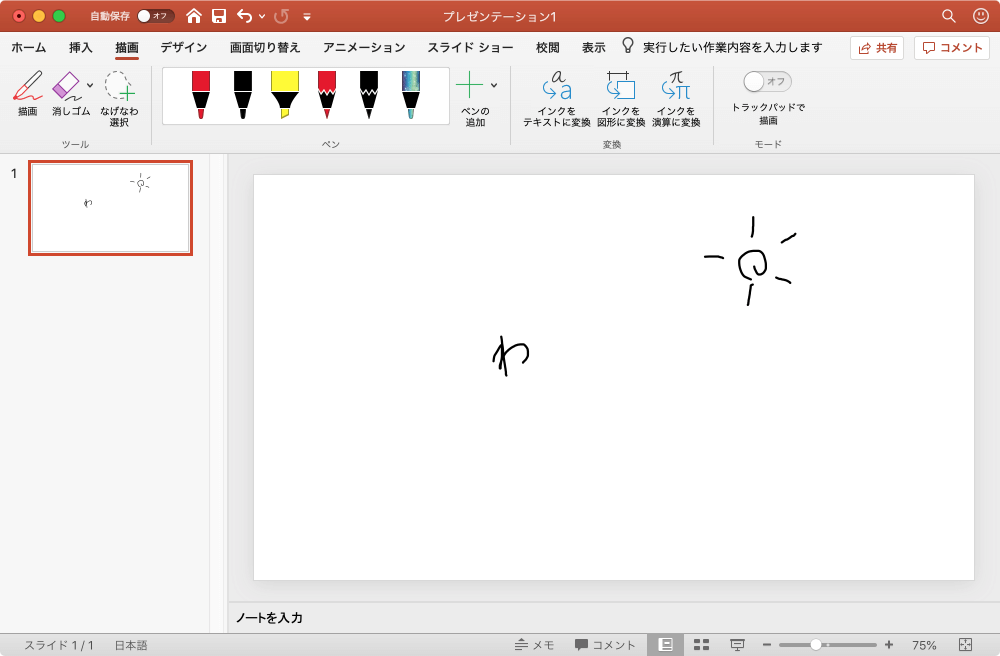Open the Undo history dropdown arrow
This screenshot has height=656, width=1000.
point(262,17)
